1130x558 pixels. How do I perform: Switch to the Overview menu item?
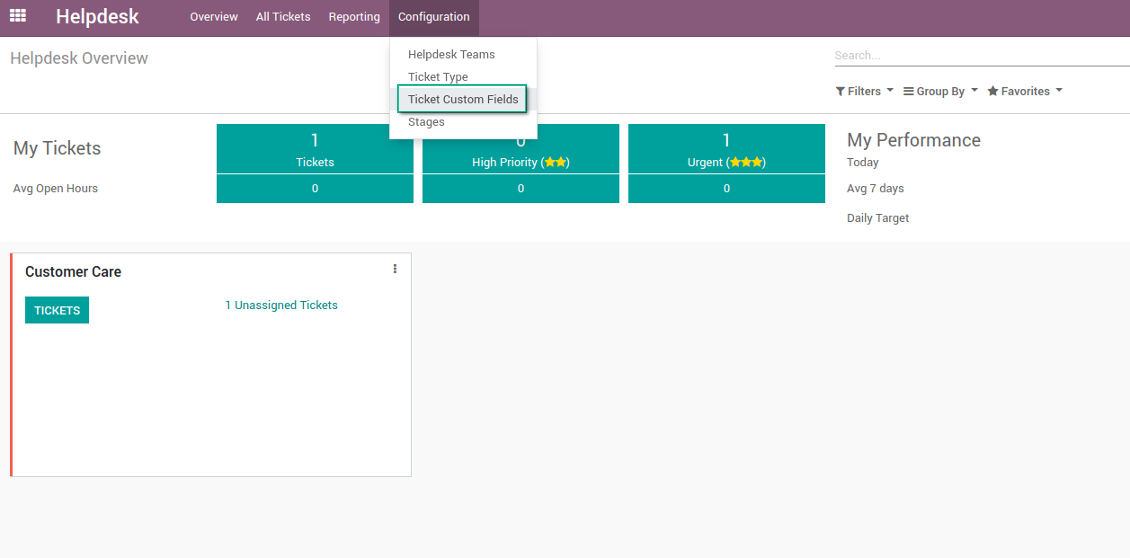[214, 17]
